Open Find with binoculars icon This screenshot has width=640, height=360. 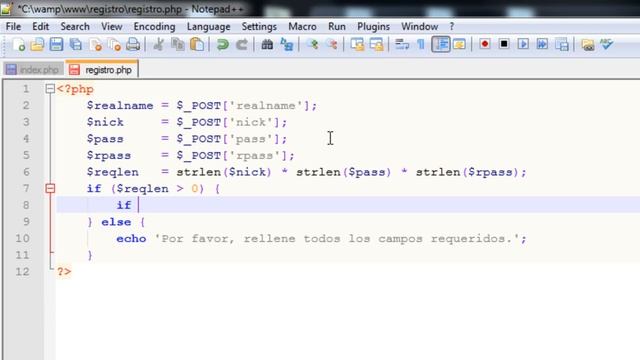point(267,44)
